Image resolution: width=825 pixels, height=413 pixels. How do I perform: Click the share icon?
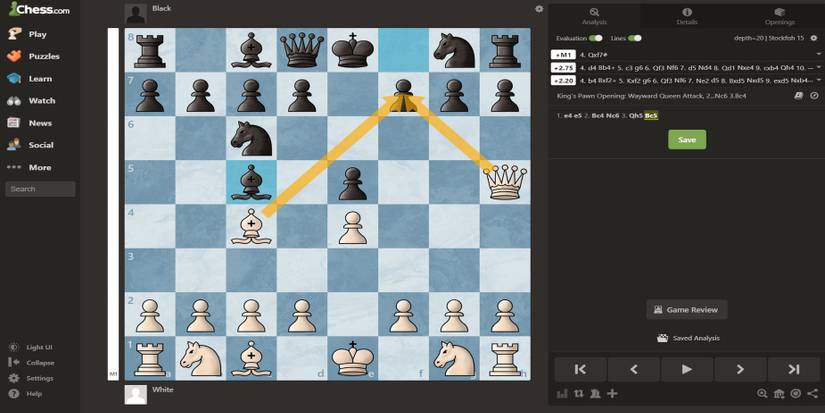point(813,394)
